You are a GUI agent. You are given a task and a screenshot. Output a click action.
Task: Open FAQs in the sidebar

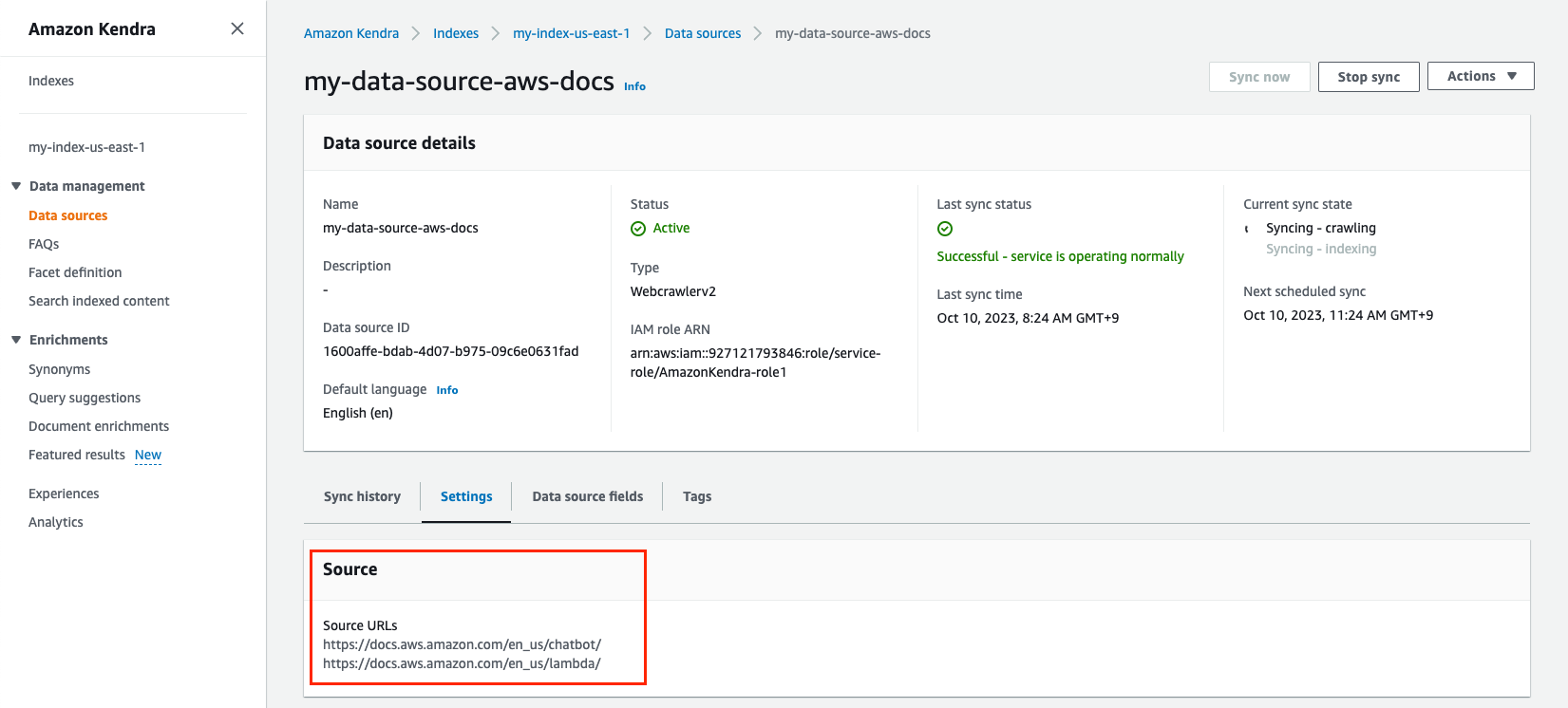[44, 244]
